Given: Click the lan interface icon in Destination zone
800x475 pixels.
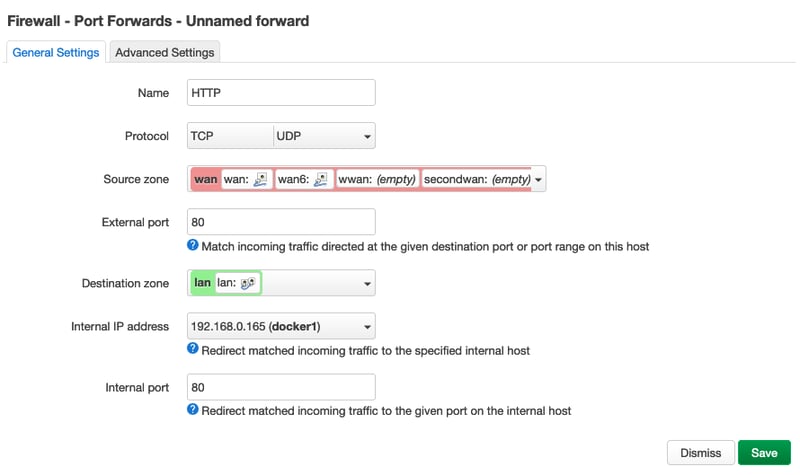Looking at the screenshot, I should (x=247, y=284).
